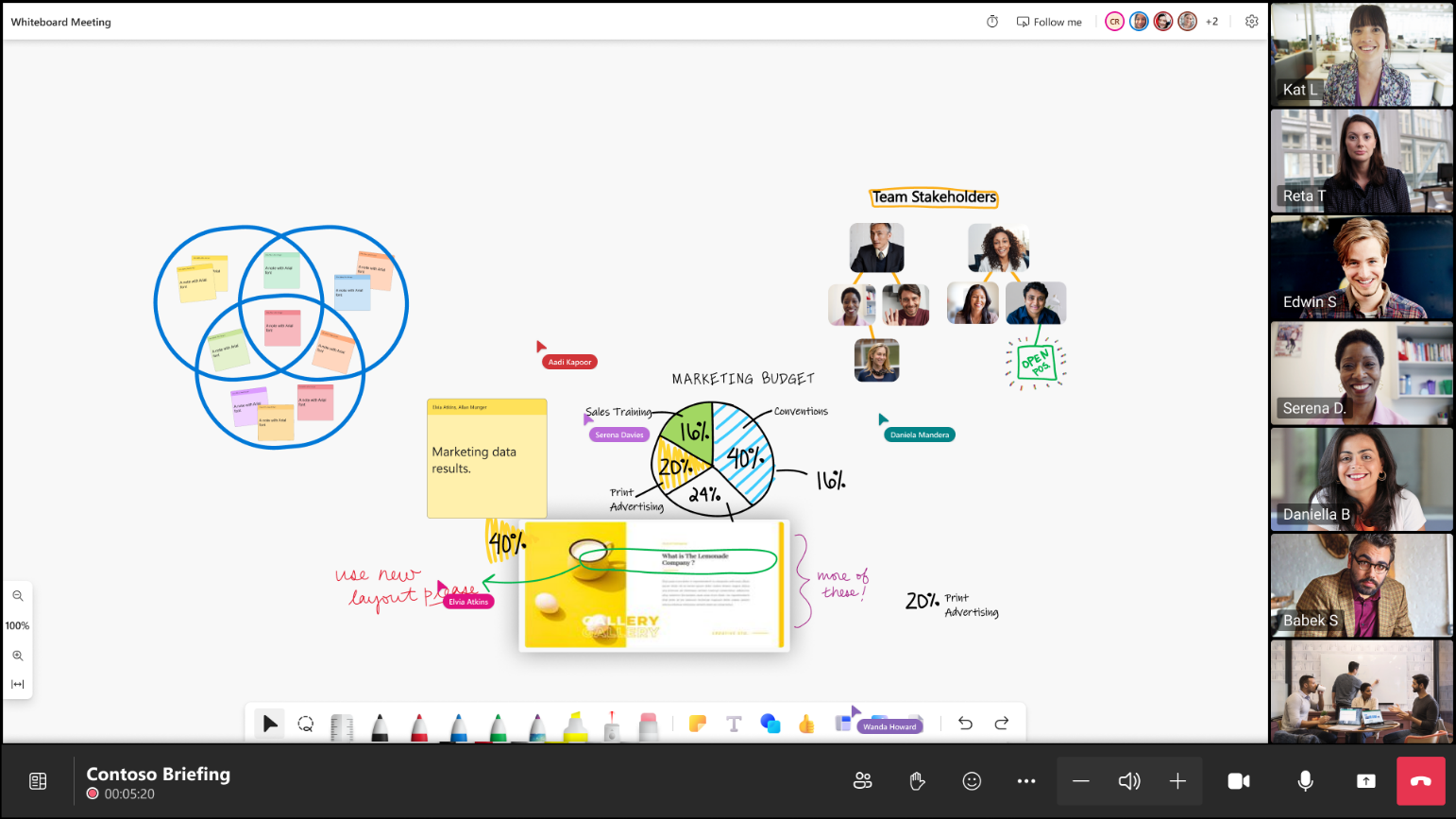Select the lasso selection tool
1456x819 pixels.
[305, 723]
